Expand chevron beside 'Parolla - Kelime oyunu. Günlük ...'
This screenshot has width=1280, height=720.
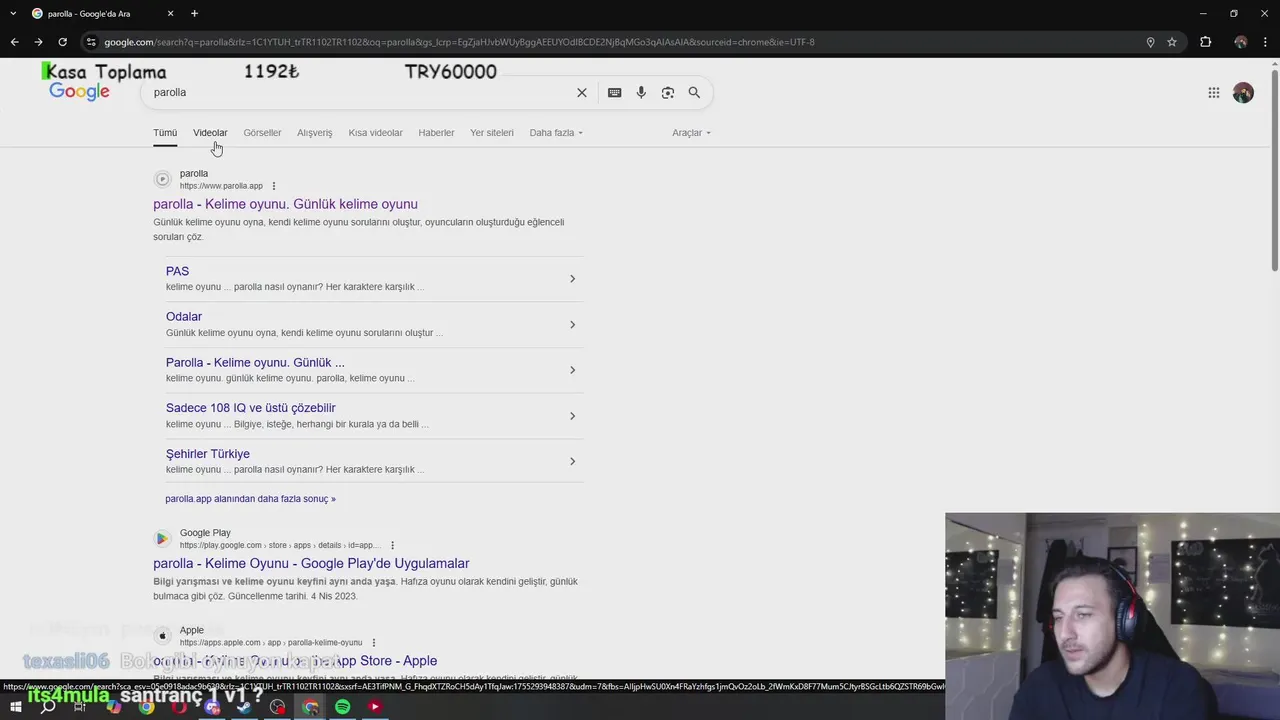point(572,370)
